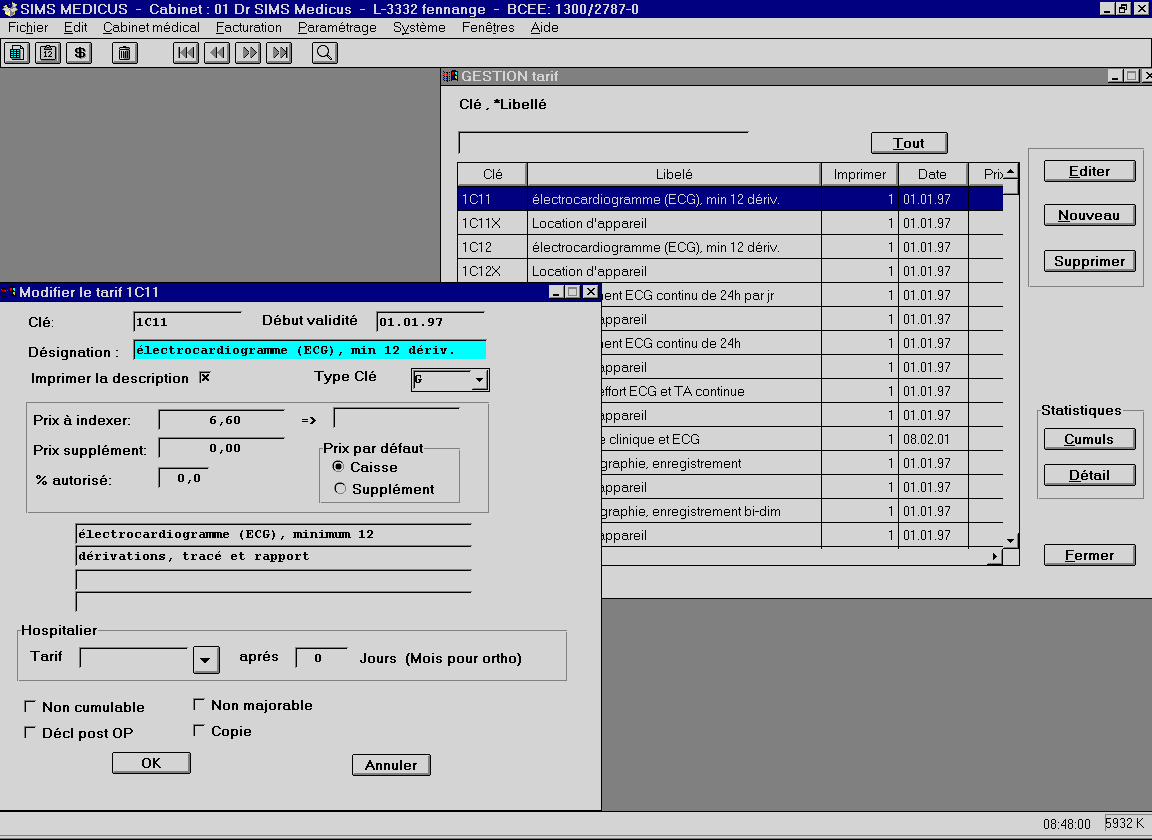The width and height of the screenshot is (1152, 840).
Task: Select the 1C11X row in the tarif list
Action: (730, 223)
